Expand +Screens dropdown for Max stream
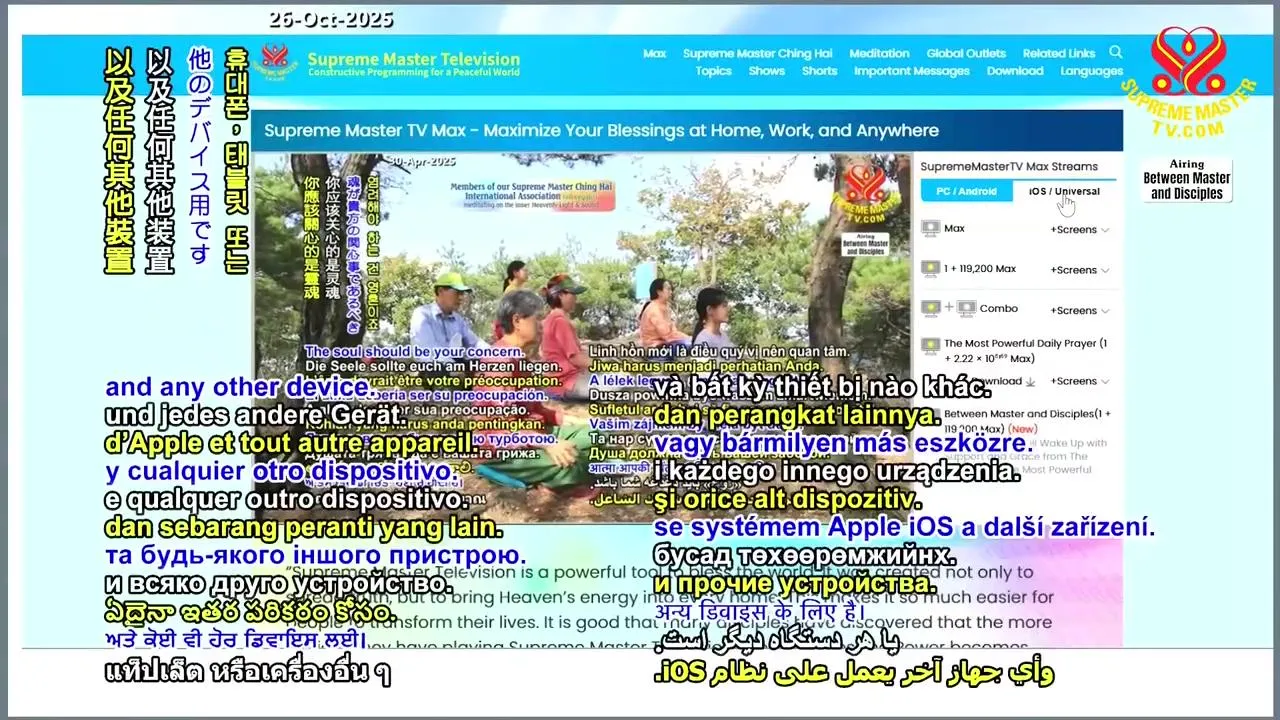This screenshot has width=1280, height=720. pyautogui.click(x=1079, y=230)
